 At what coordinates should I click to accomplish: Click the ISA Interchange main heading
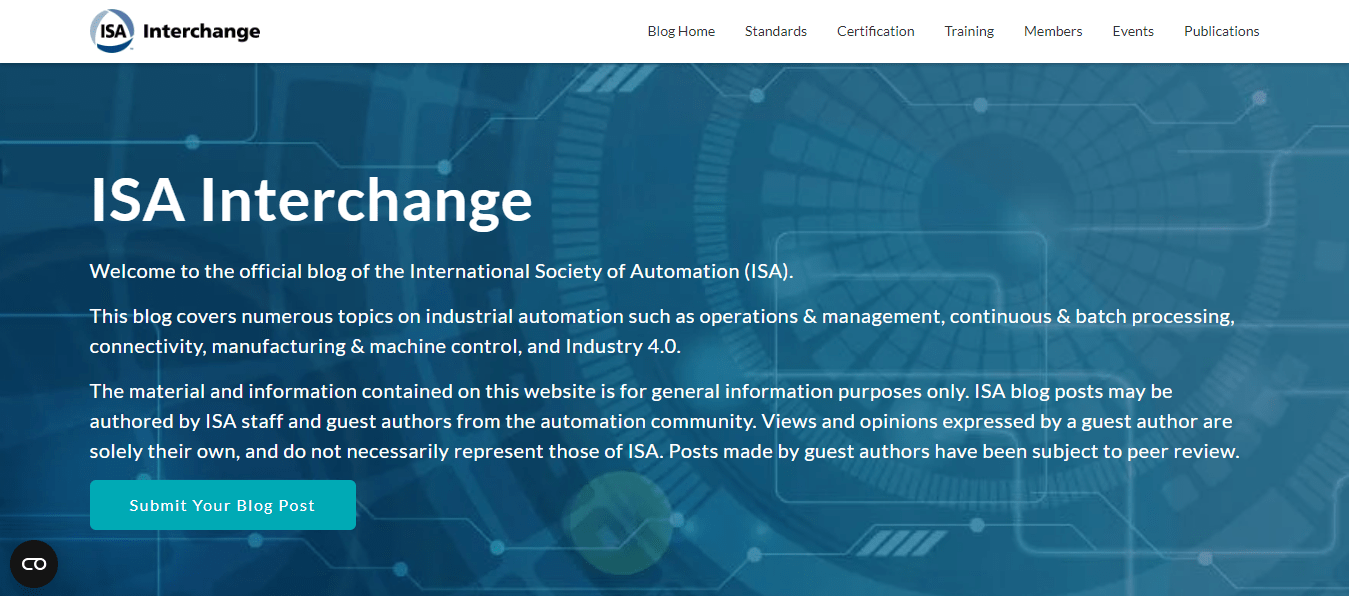point(311,200)
